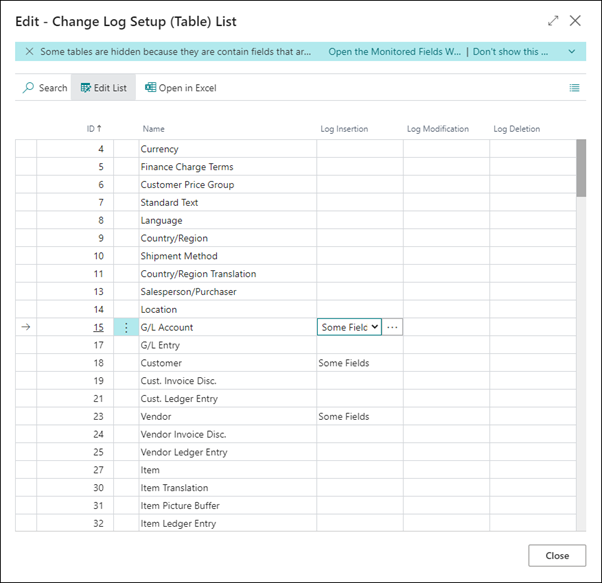This screenshot has height=583, width=602.
Task: Close the dialog with the X icon
Action: [575, 21]
